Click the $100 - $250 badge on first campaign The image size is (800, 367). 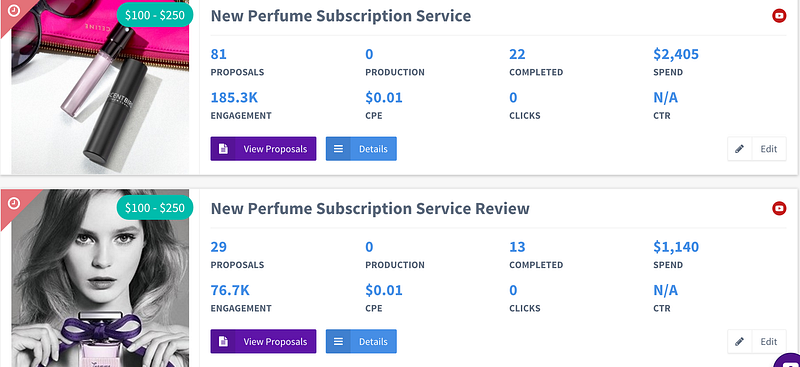155,15
